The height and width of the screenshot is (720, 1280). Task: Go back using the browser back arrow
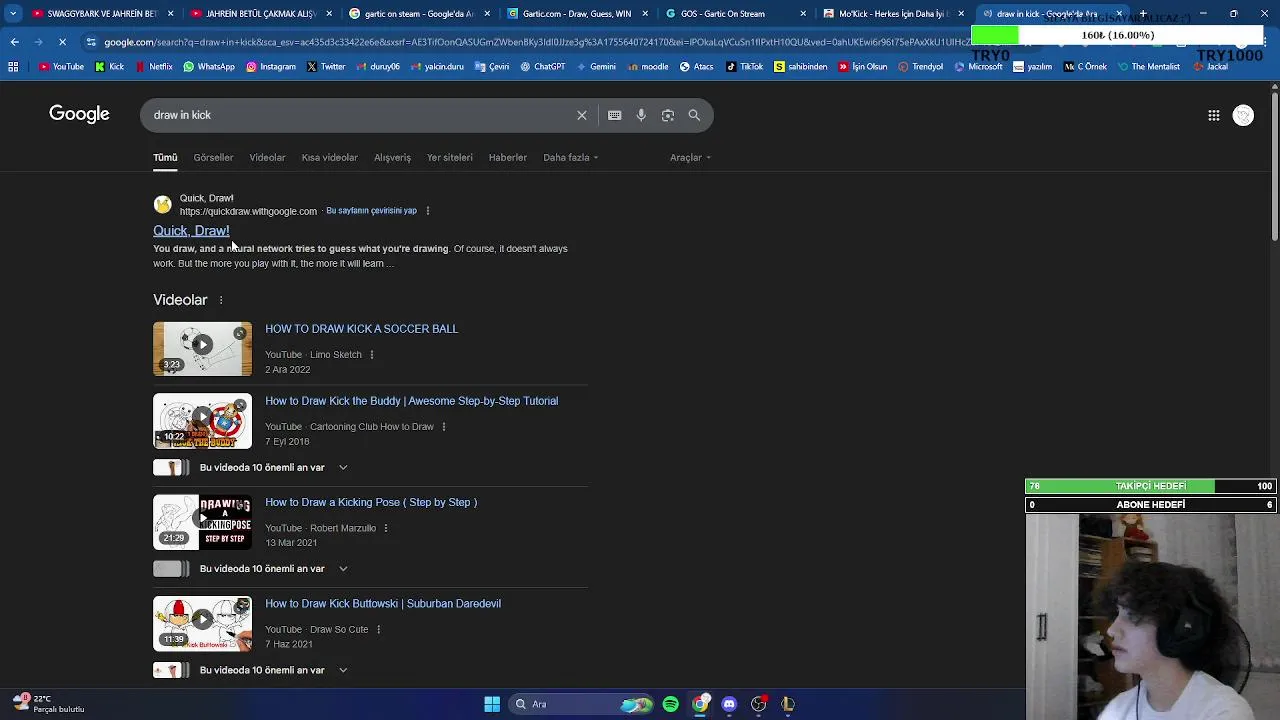[x=14, y=42]
